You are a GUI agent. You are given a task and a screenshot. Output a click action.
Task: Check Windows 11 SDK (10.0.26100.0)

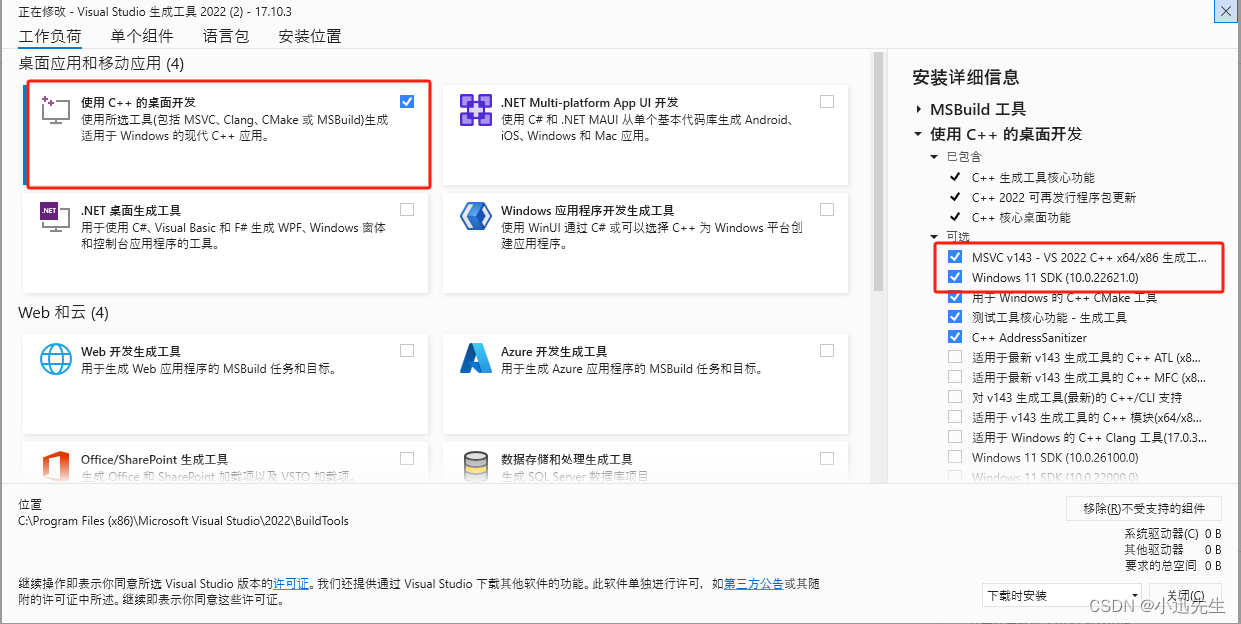(x=956, y=457)
